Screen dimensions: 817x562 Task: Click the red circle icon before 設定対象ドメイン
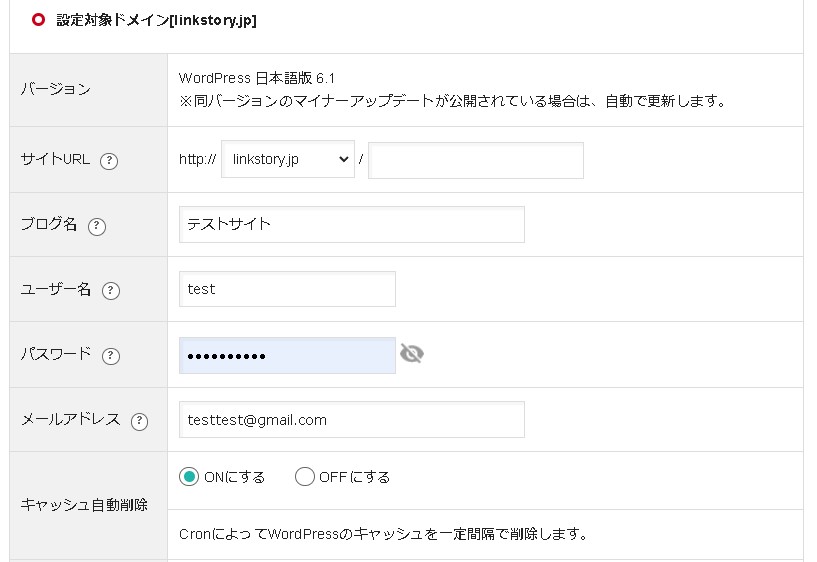click(39, 19)
